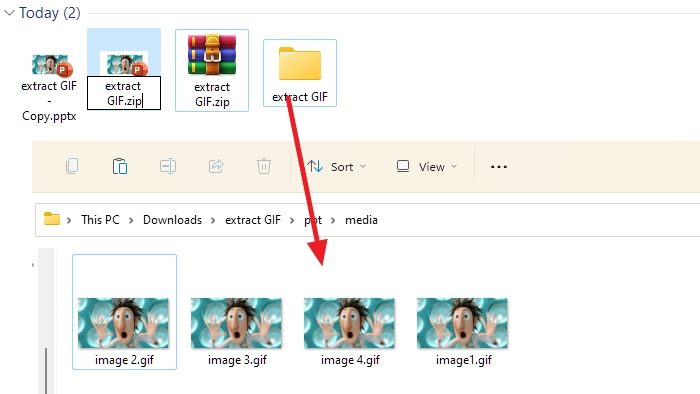The width and height of the screenshot is (700, 394).
Task: Click the Delete trash icon
Action: pos(264,166)
